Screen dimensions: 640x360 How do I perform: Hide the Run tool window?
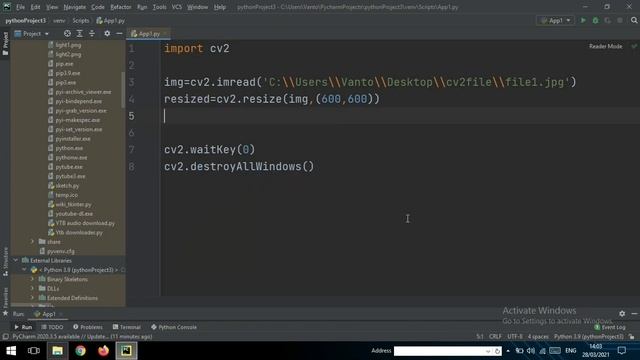634,313
